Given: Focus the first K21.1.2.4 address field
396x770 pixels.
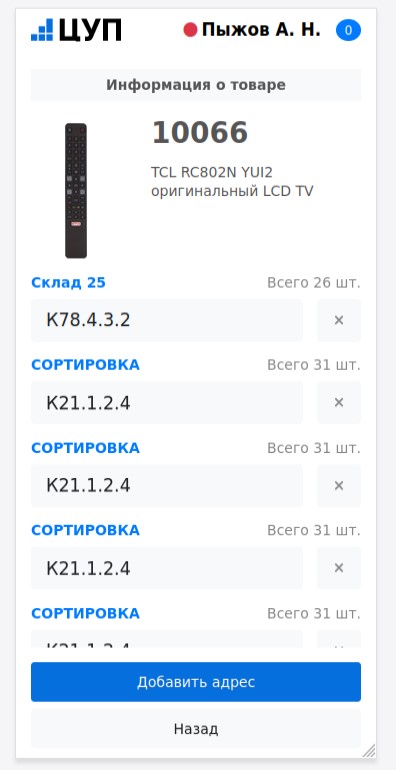Looking at the screenshot, I should (x=167, y=403).
